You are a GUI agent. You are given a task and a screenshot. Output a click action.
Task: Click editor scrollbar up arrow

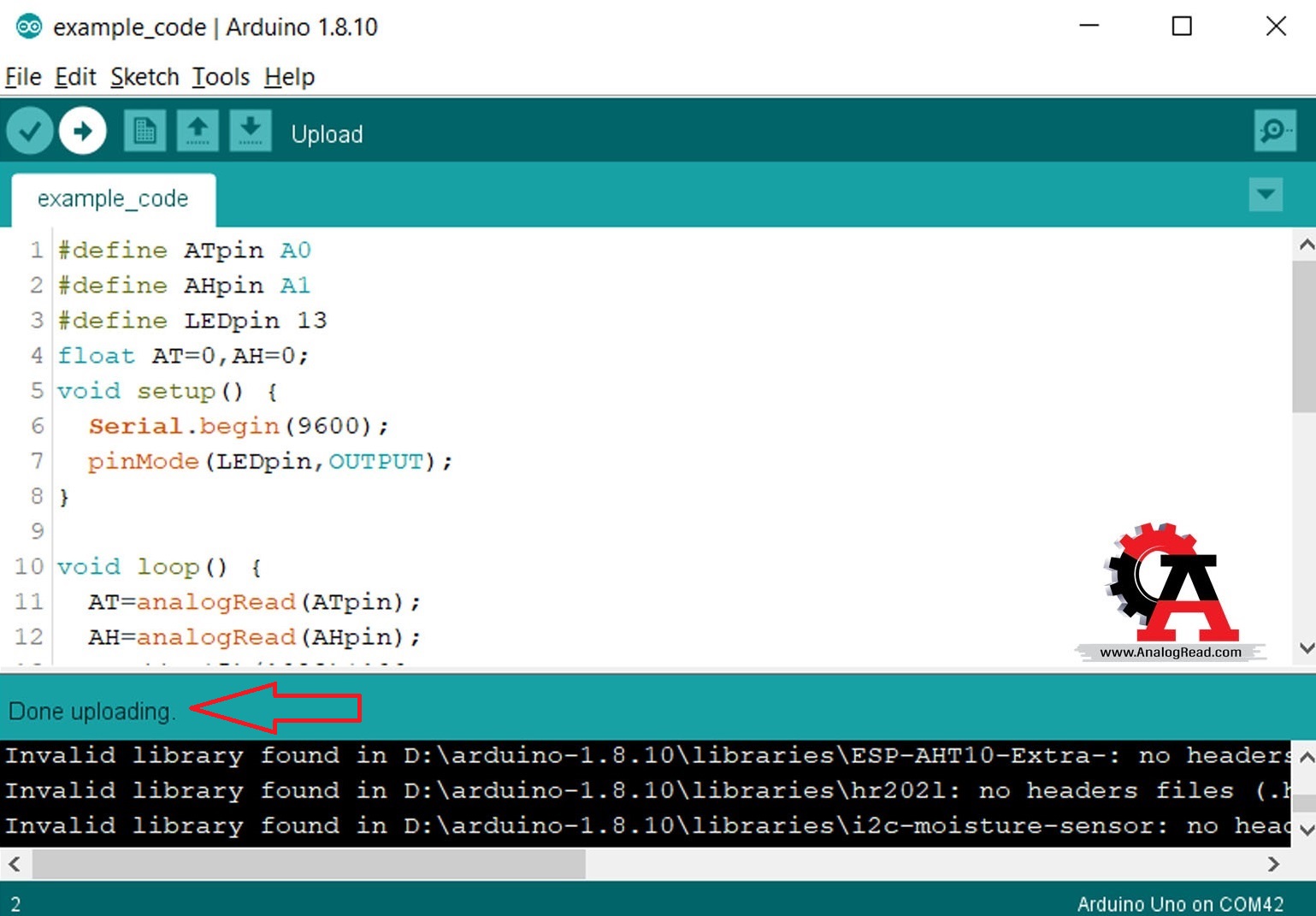pyautogui.click(x=1306, y=245)
